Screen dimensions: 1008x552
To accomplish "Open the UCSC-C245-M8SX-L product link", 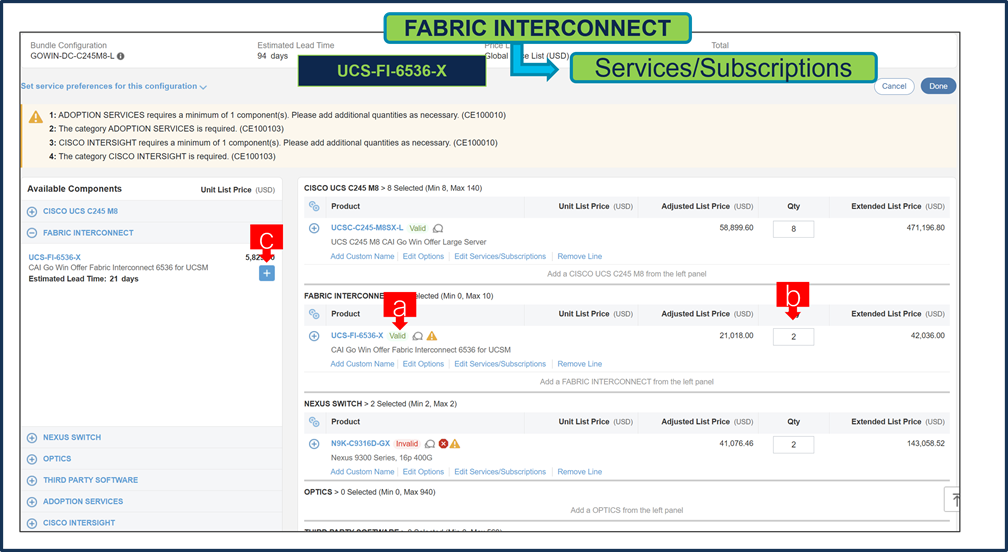I will pyautogui.click(x=367, y=228).
